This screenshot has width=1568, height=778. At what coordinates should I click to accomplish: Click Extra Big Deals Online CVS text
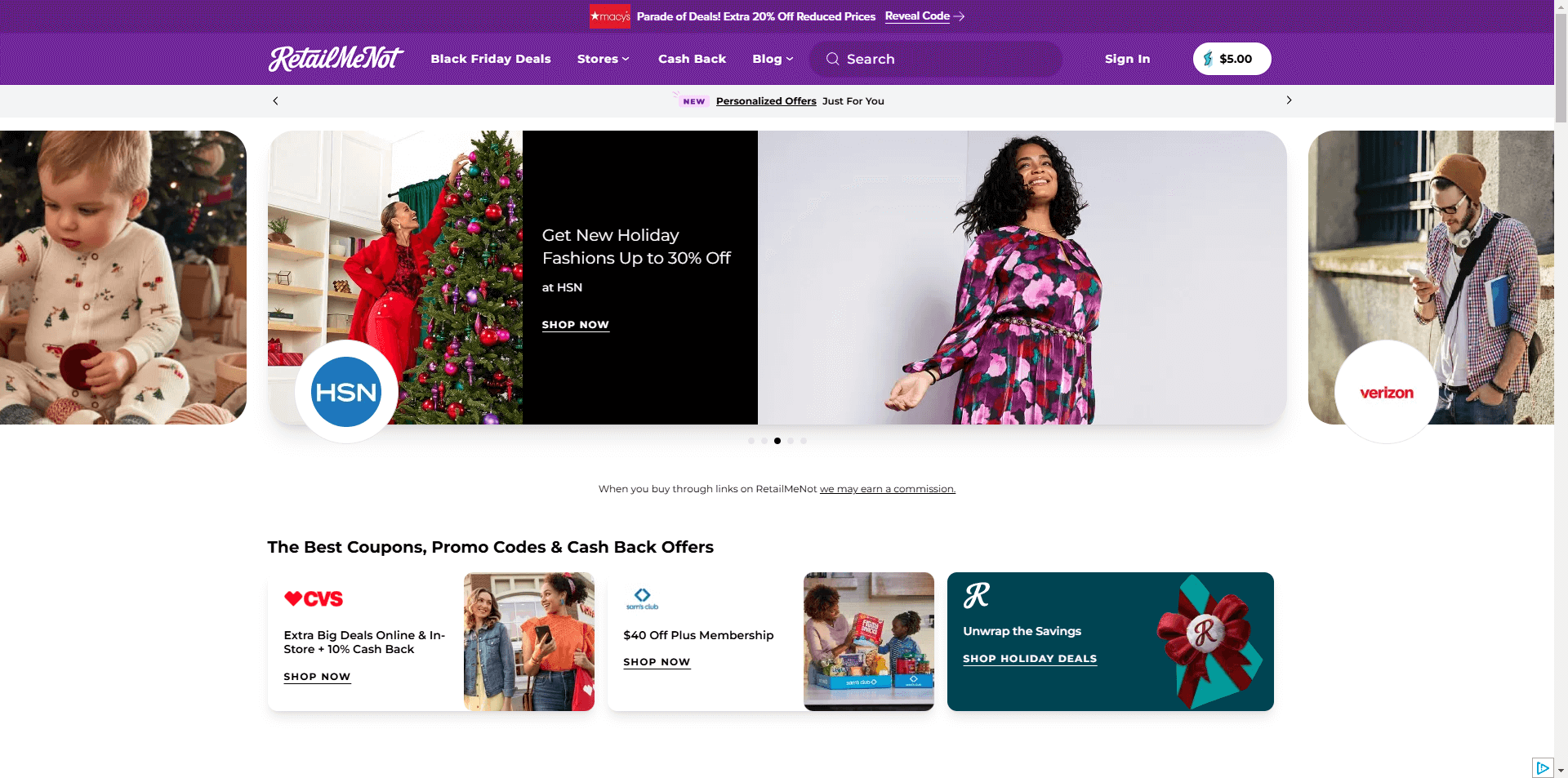[x=364, y=642]
